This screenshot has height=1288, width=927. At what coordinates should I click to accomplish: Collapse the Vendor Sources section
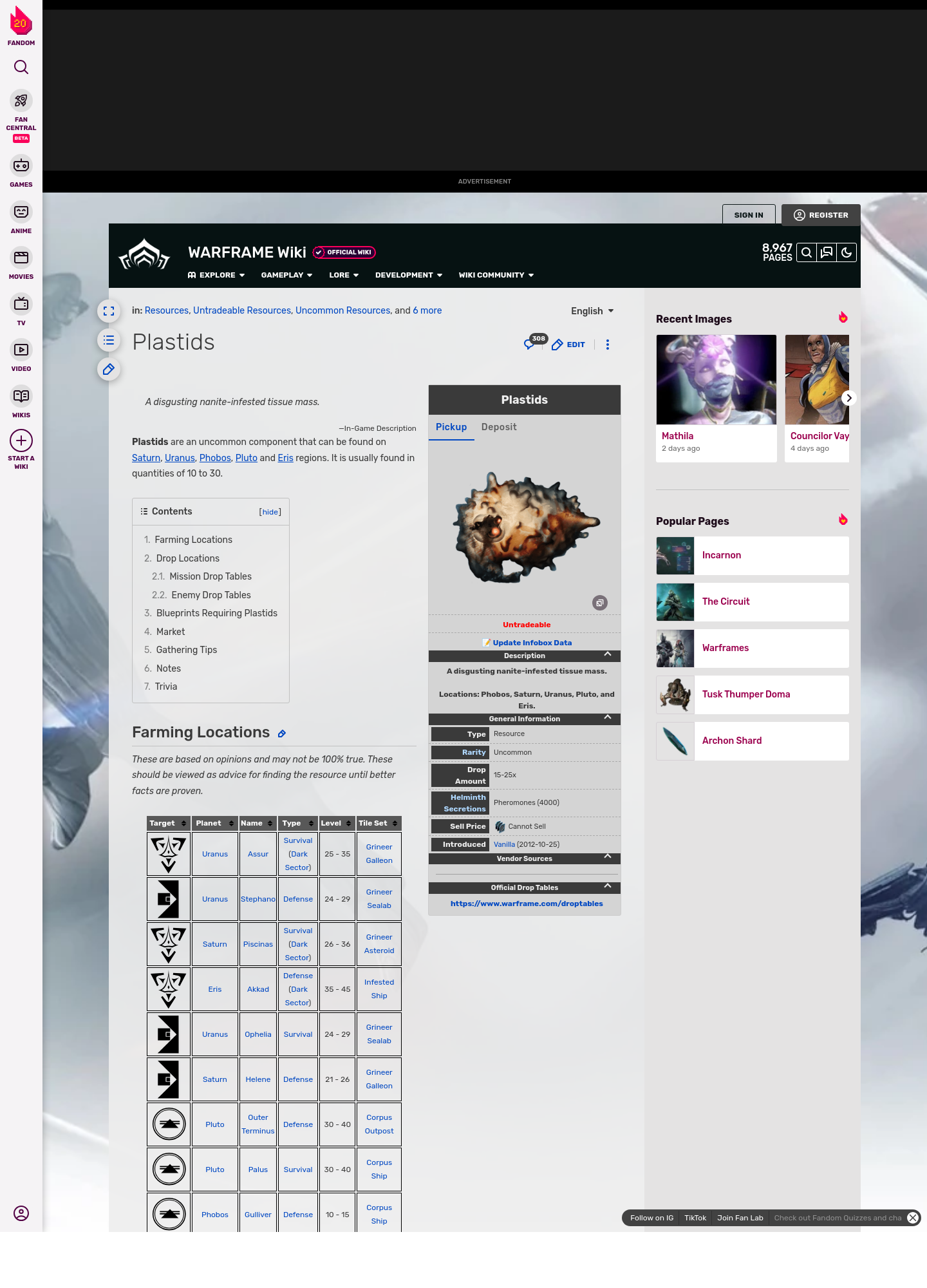(608, 857)
